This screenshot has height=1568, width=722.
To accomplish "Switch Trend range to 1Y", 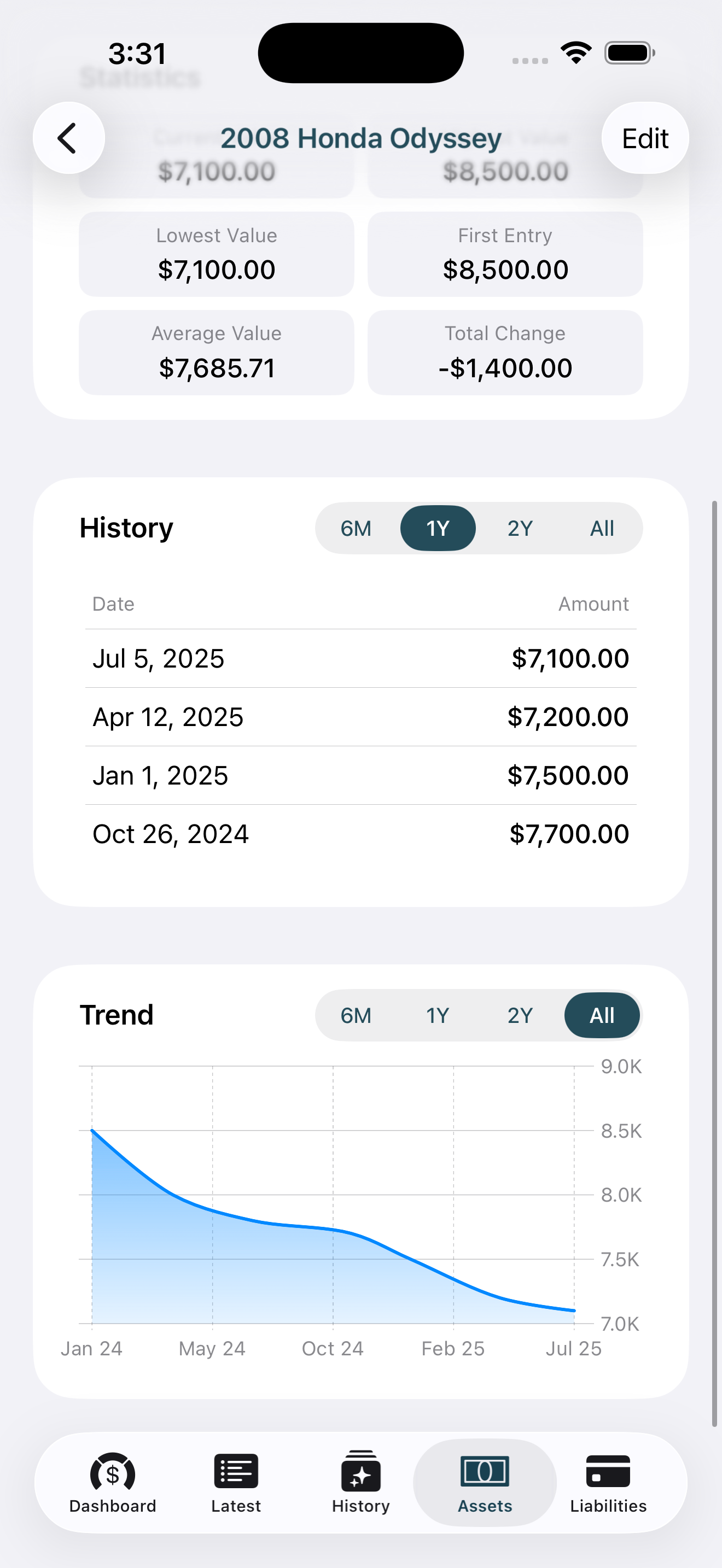I will [x=438, y=1015].
